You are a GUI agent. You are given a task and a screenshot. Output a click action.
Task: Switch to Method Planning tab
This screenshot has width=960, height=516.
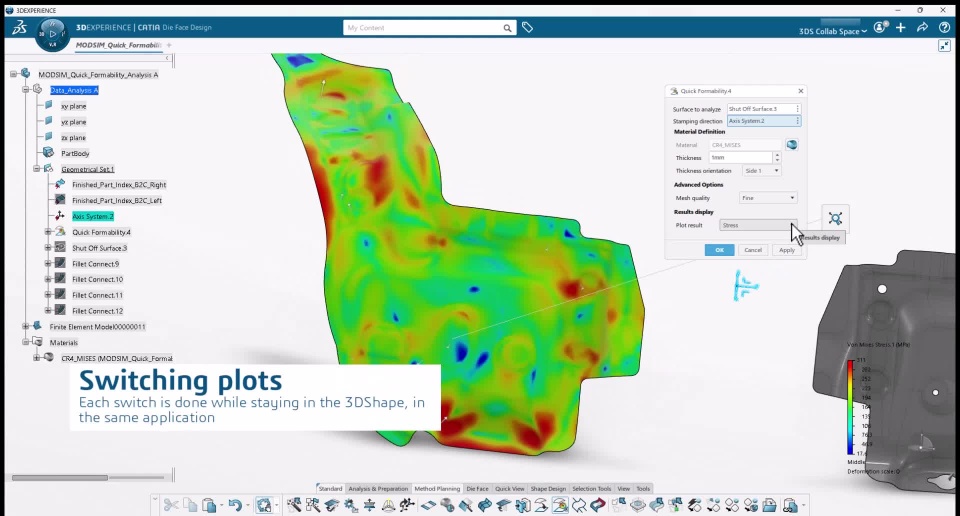tap(437, 488)
